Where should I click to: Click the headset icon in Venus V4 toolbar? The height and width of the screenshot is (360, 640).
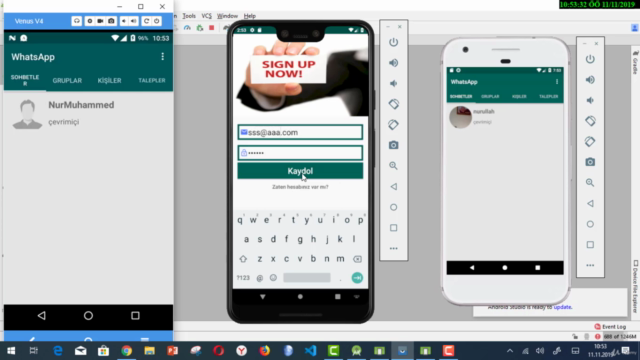coord(76,21)
